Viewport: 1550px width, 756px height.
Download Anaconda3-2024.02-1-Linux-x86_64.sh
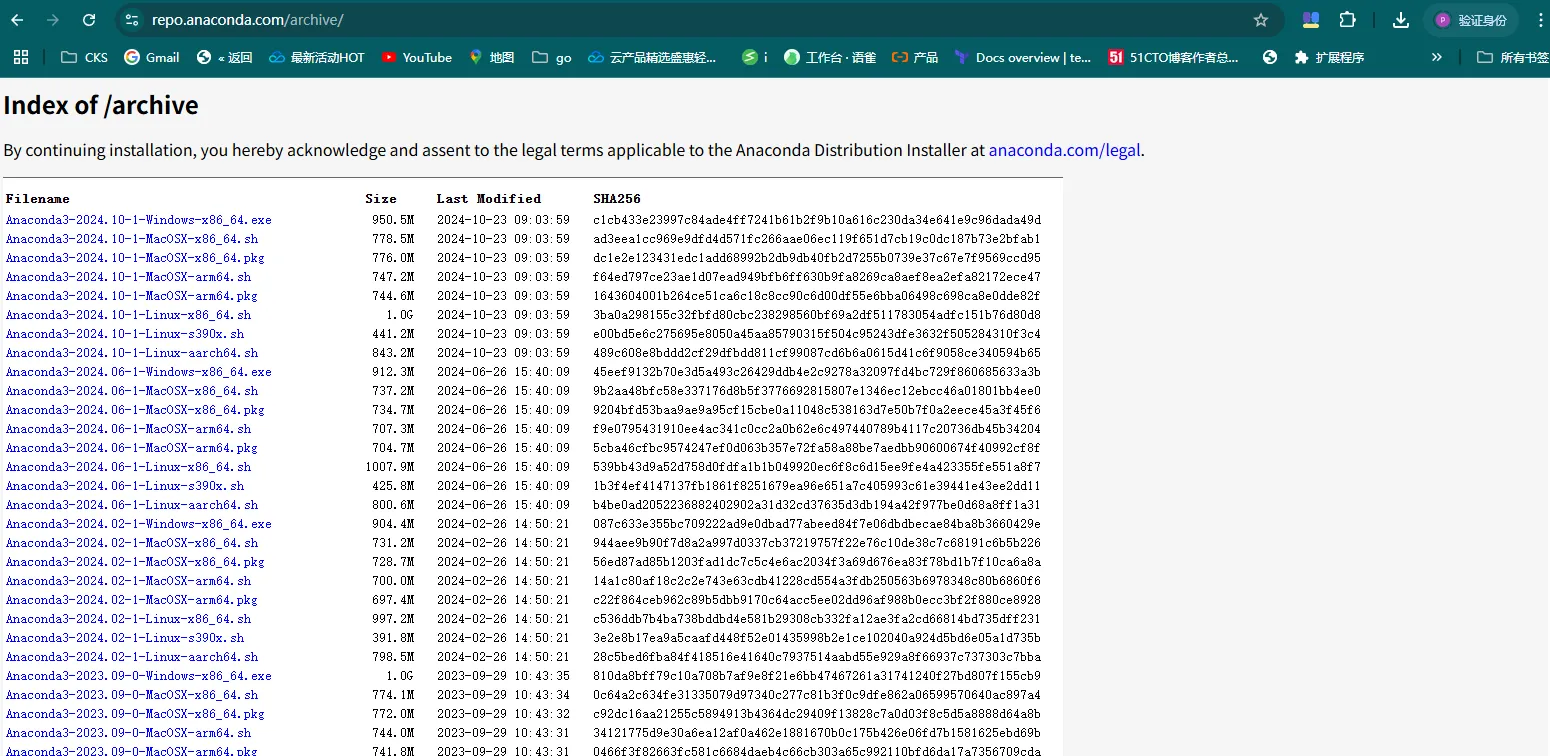coord(129,619)
